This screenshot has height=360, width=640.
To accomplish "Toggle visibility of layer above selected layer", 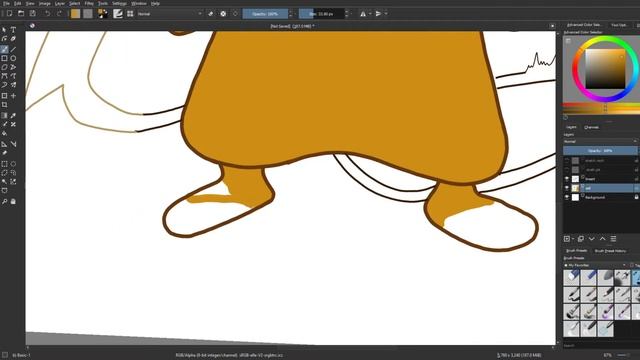I will [x=567, y=179].
